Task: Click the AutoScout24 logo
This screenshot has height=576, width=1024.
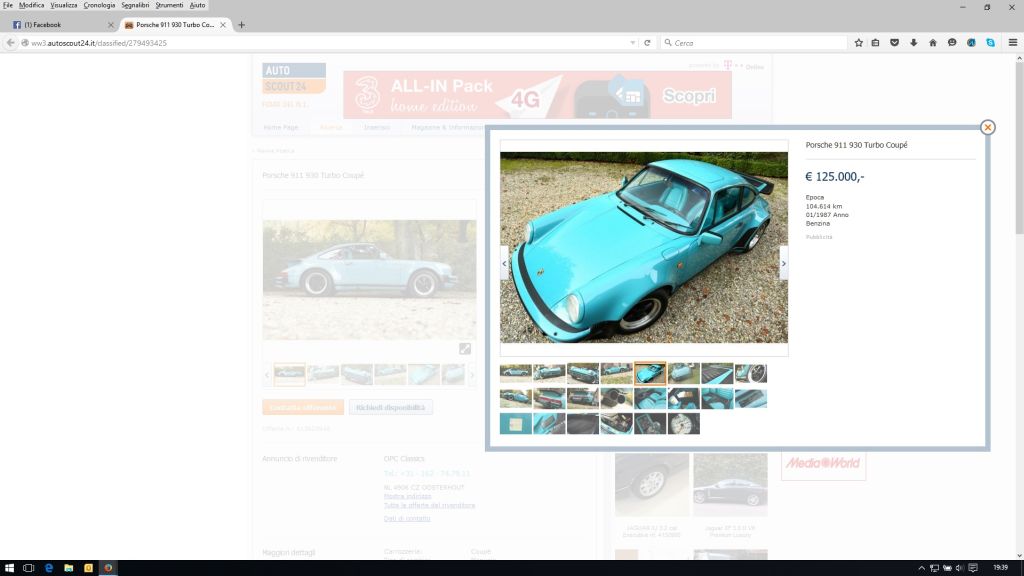Action: point(294,78)
